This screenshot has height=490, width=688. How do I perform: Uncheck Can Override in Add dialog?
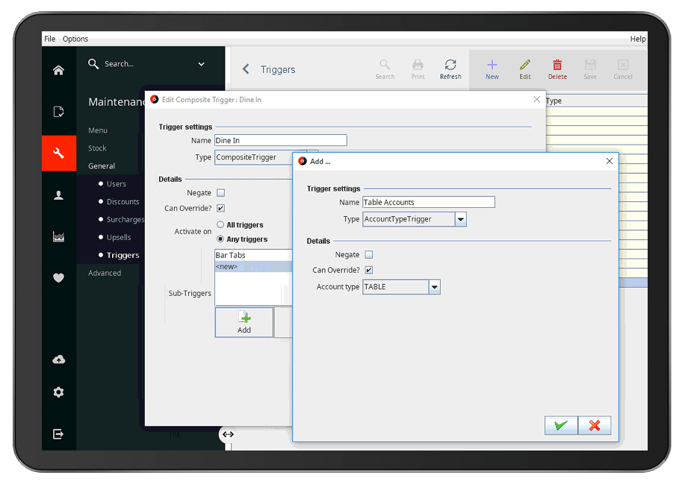click(x=369, y=270)
